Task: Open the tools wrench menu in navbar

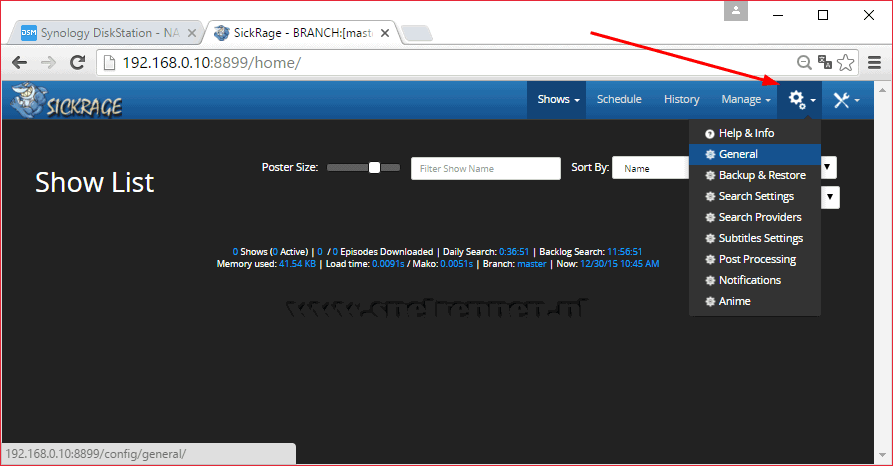Action: pos(846,100)
